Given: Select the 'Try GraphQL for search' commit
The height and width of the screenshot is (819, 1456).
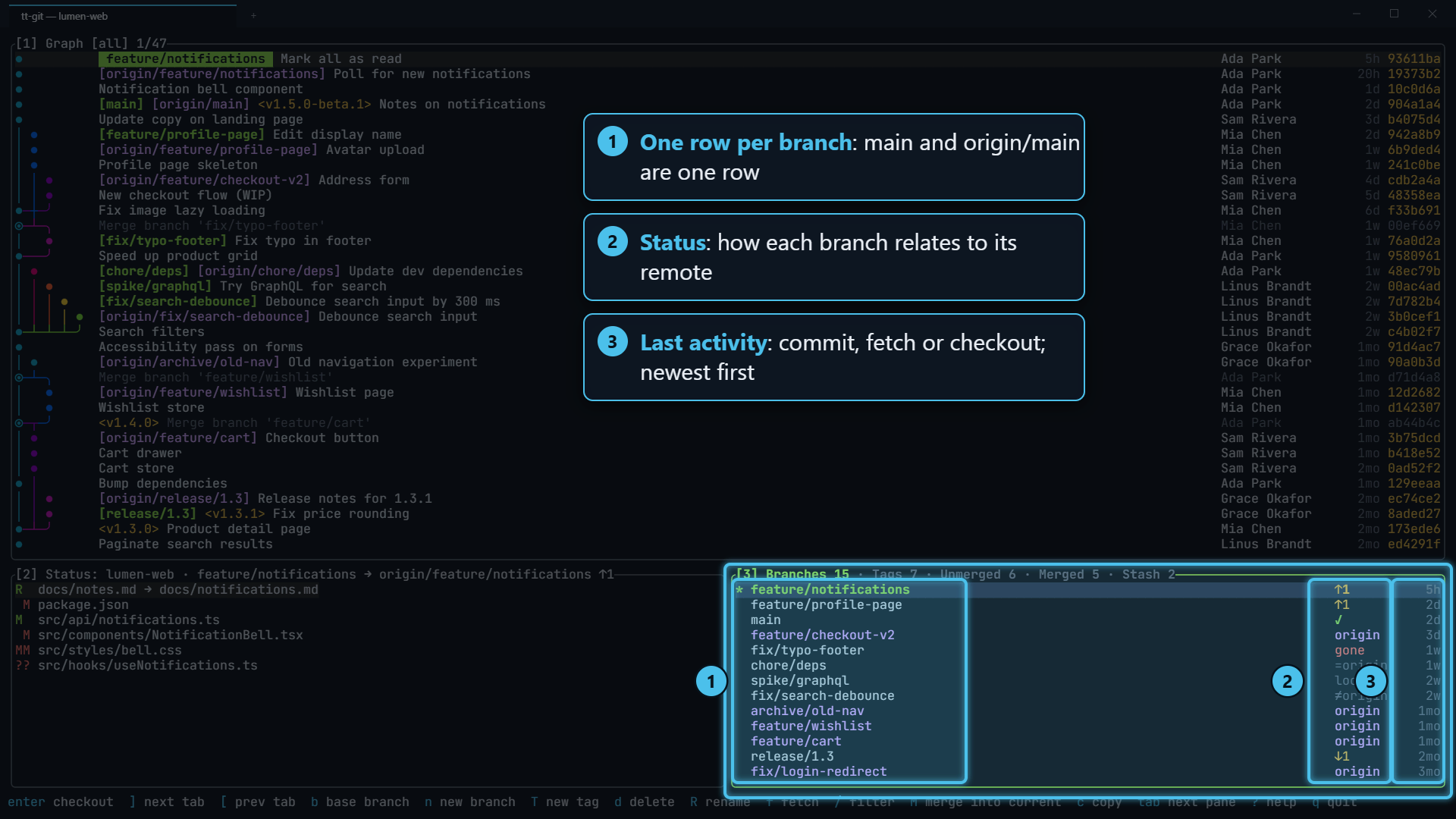Looking at the screenshot, I should pyautogui.click(x=728, y=286).
